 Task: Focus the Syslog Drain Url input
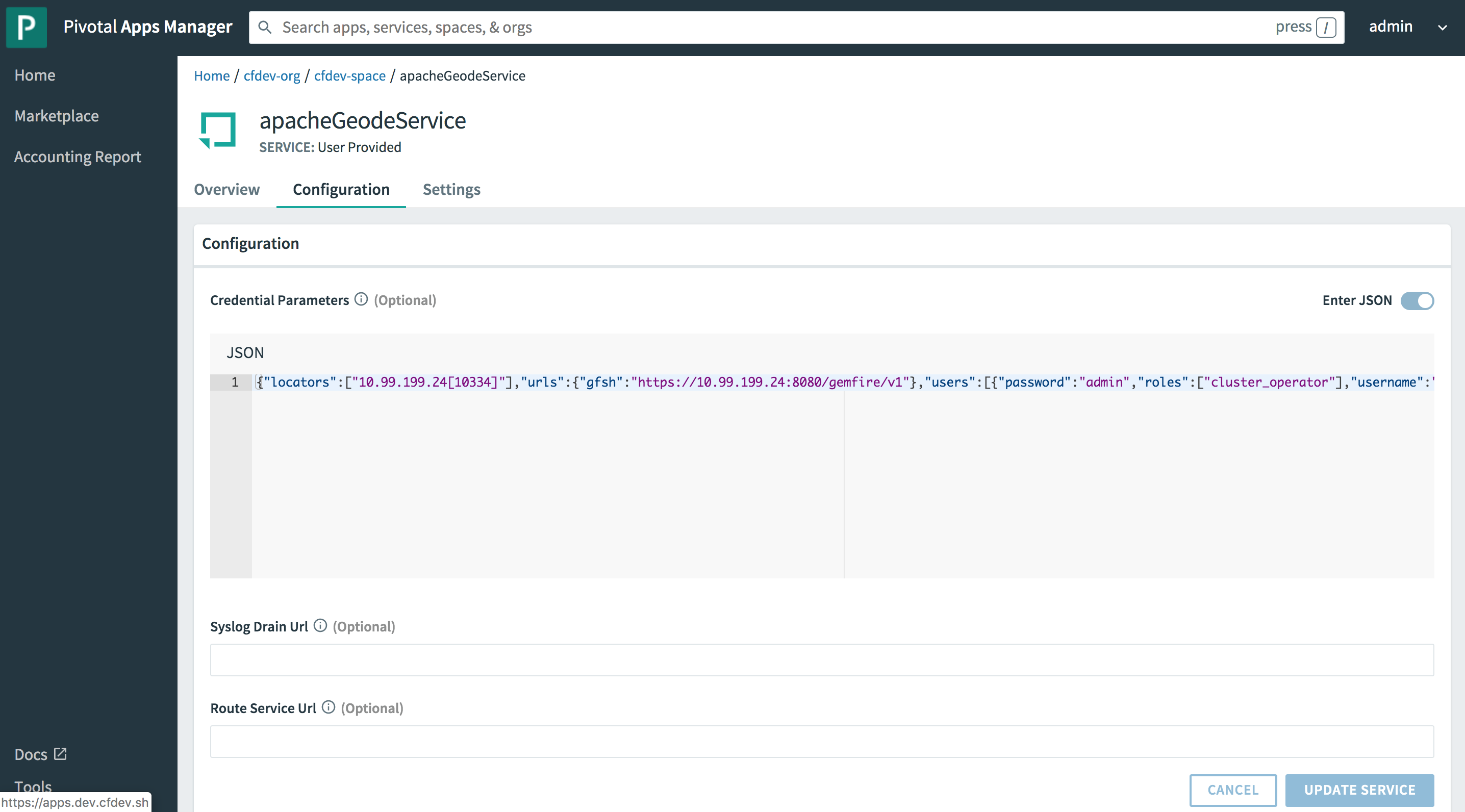(x=821, y=659)
